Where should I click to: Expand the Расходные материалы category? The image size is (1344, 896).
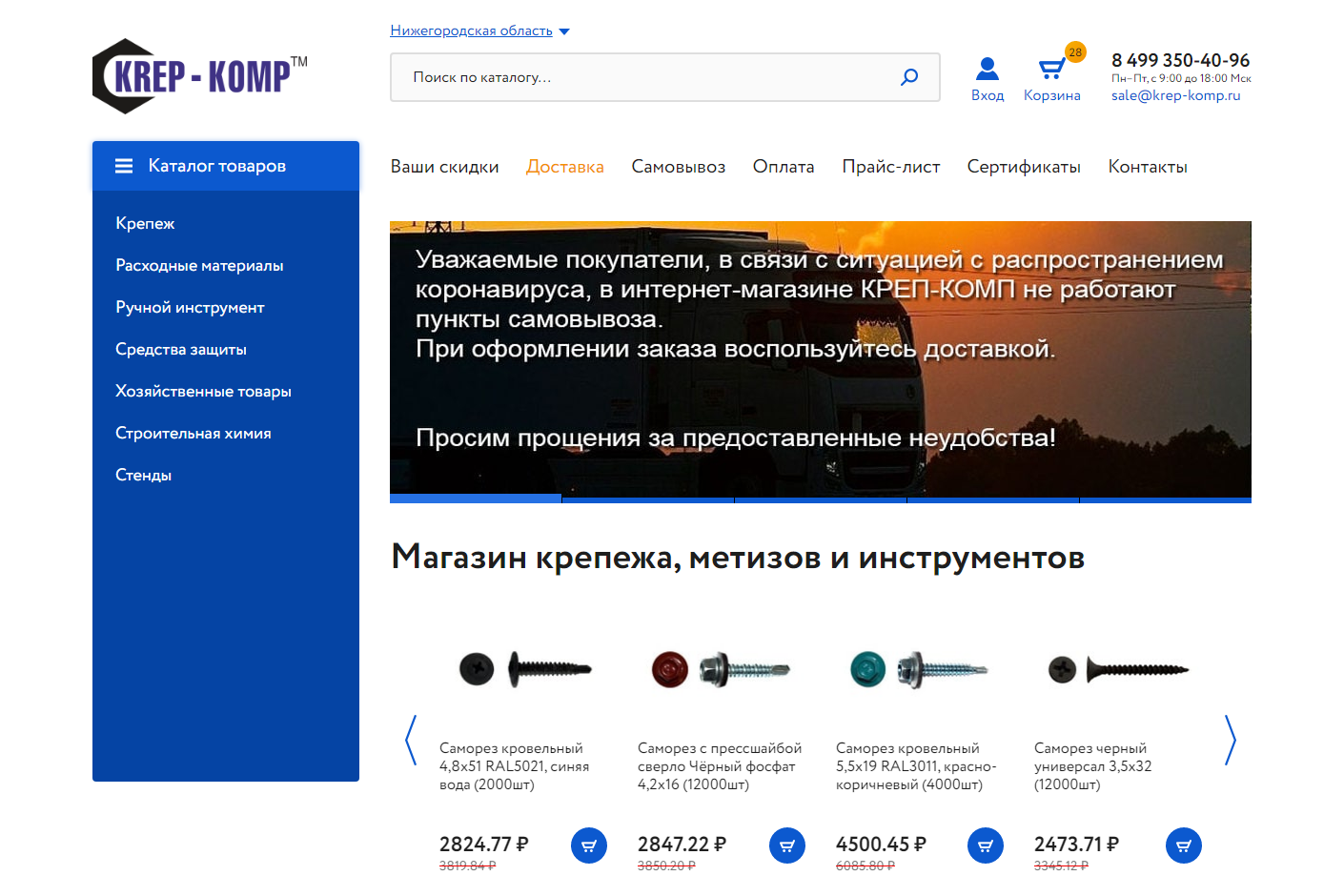point(198,265)
